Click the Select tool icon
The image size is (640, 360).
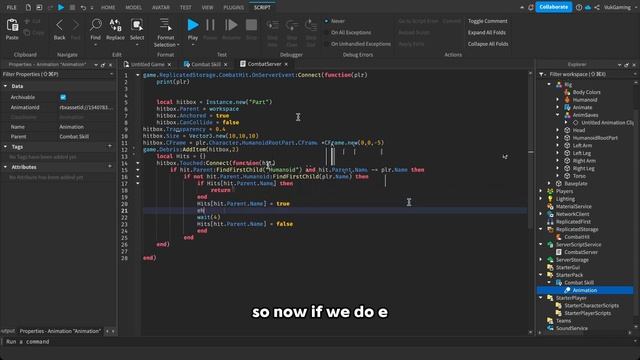point(137,25)
